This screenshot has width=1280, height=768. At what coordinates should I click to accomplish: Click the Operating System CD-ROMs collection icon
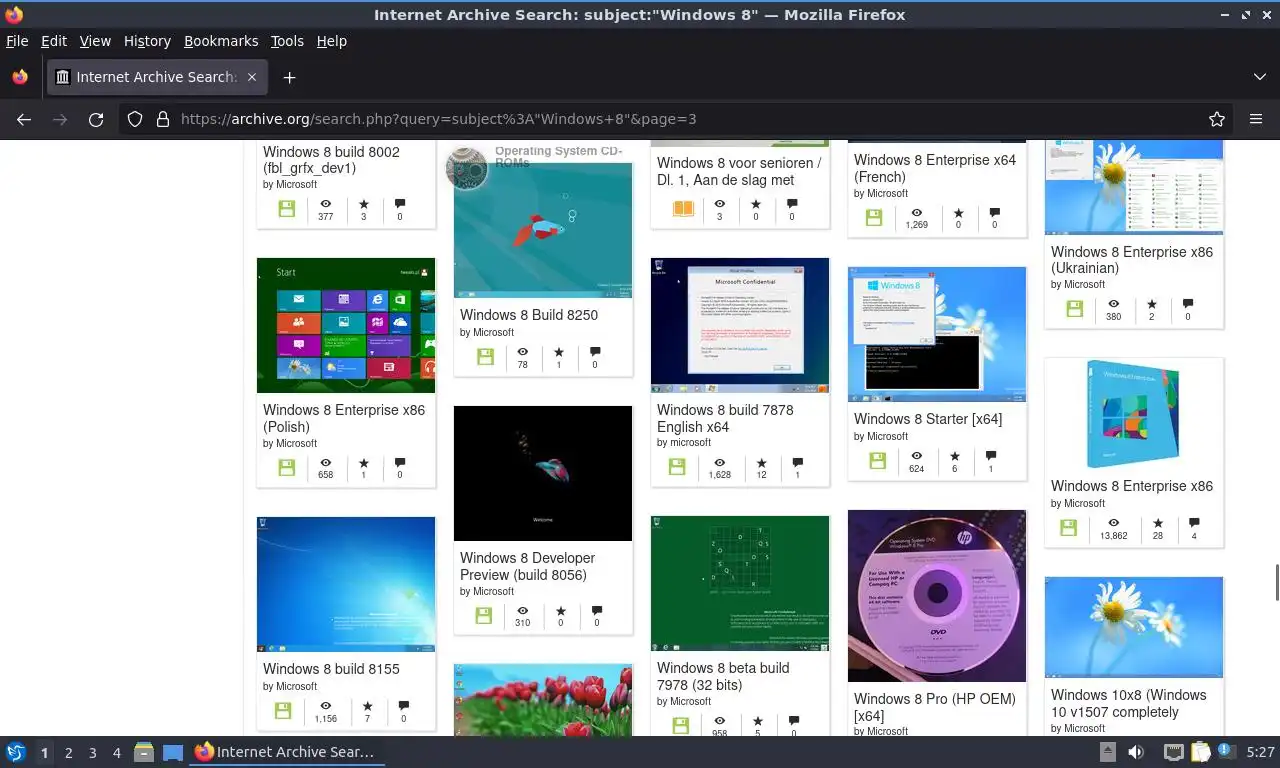466,168
